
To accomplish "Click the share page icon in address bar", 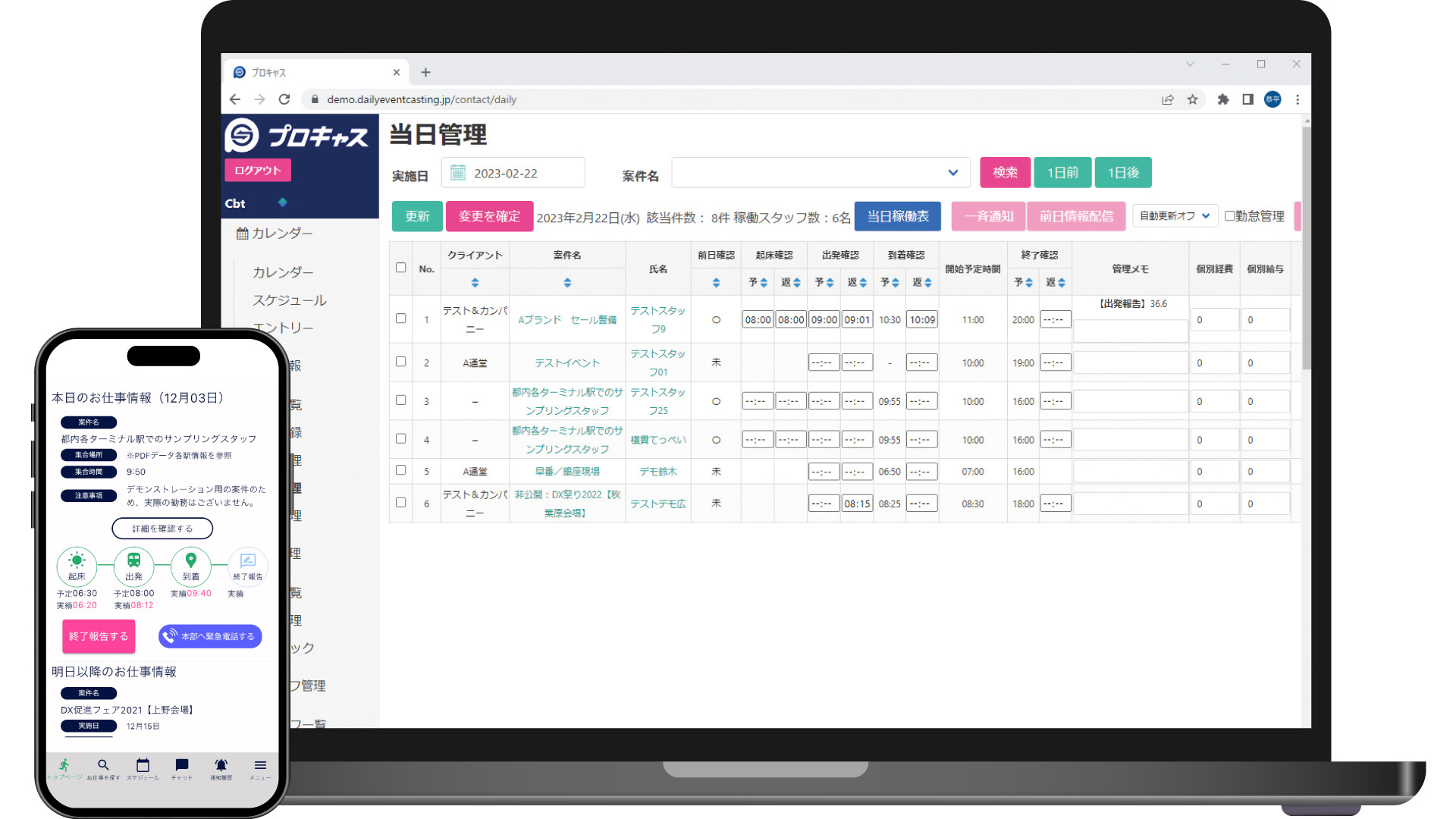I will pyautogui.click(x=1168, y=99).
